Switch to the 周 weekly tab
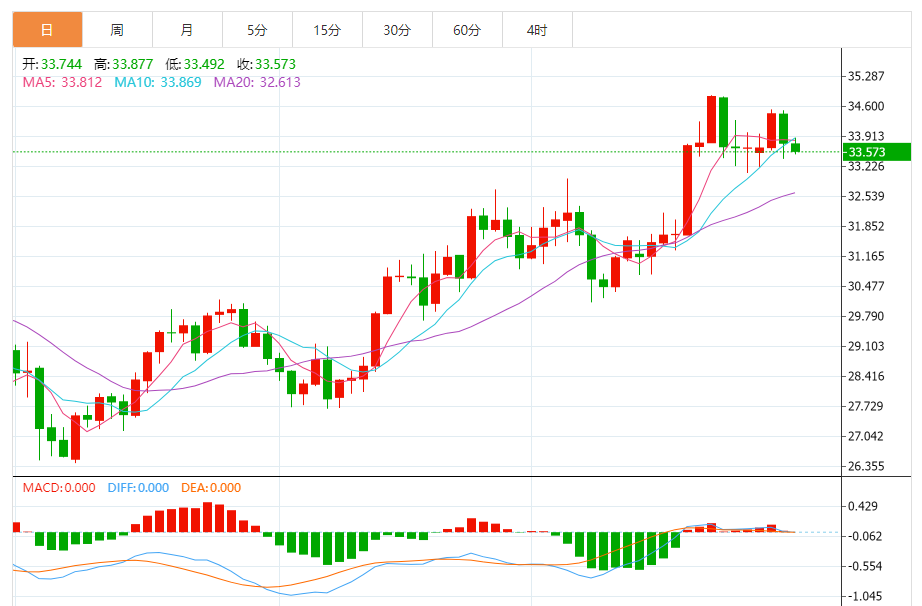 pyautogui.click(x=118, y=30)
